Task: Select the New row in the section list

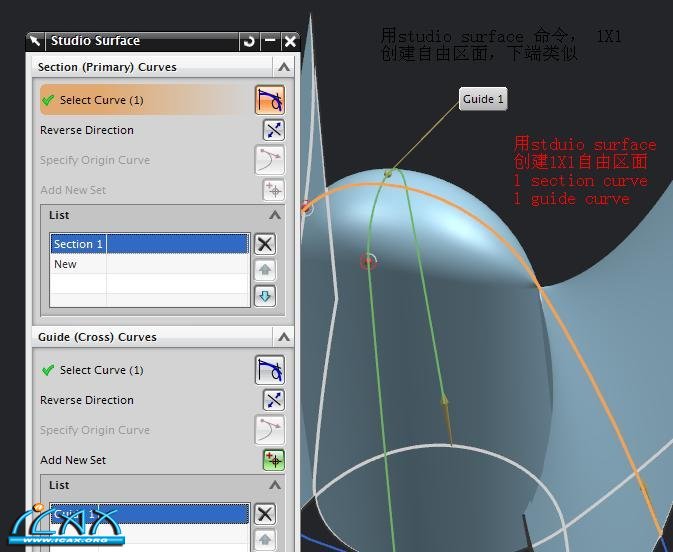Action: pyautogui.click(x=148, y=264)
